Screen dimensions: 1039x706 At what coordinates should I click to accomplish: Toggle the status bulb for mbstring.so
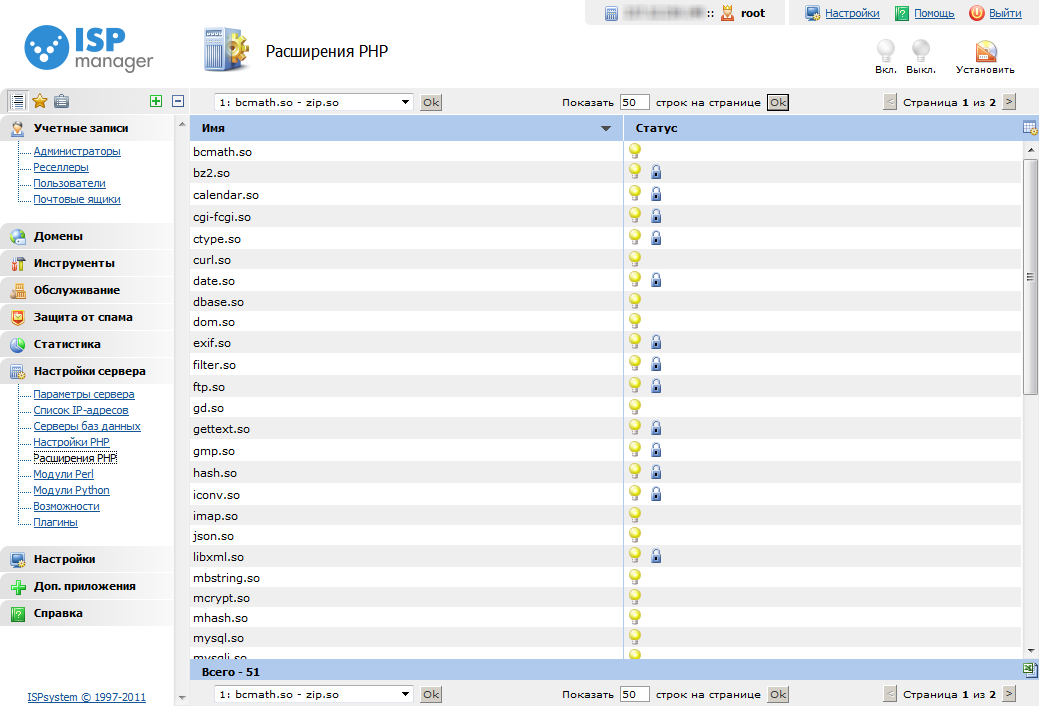(x=634, y=577)
